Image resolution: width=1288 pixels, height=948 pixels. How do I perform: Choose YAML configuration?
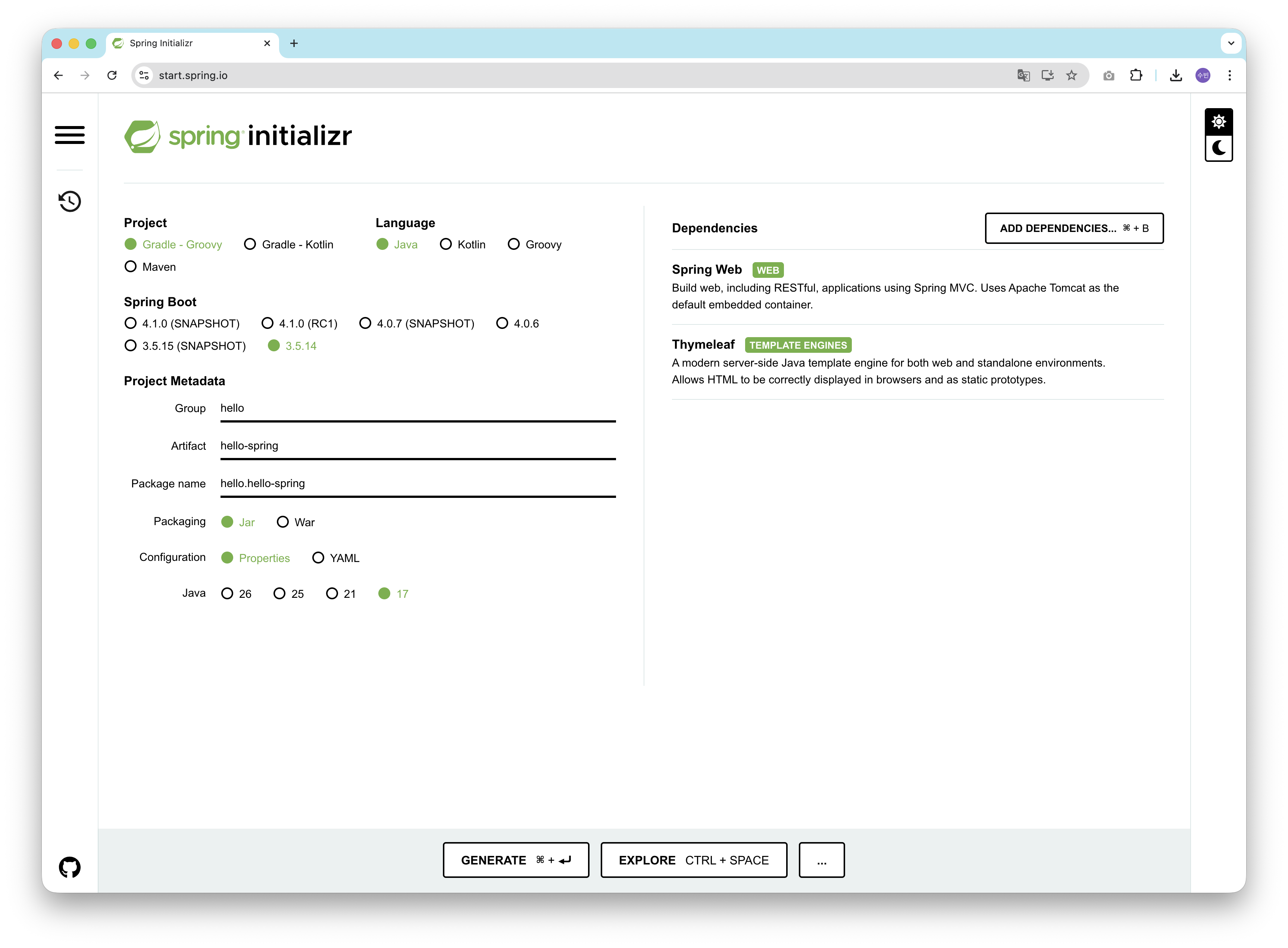point(336,558)
